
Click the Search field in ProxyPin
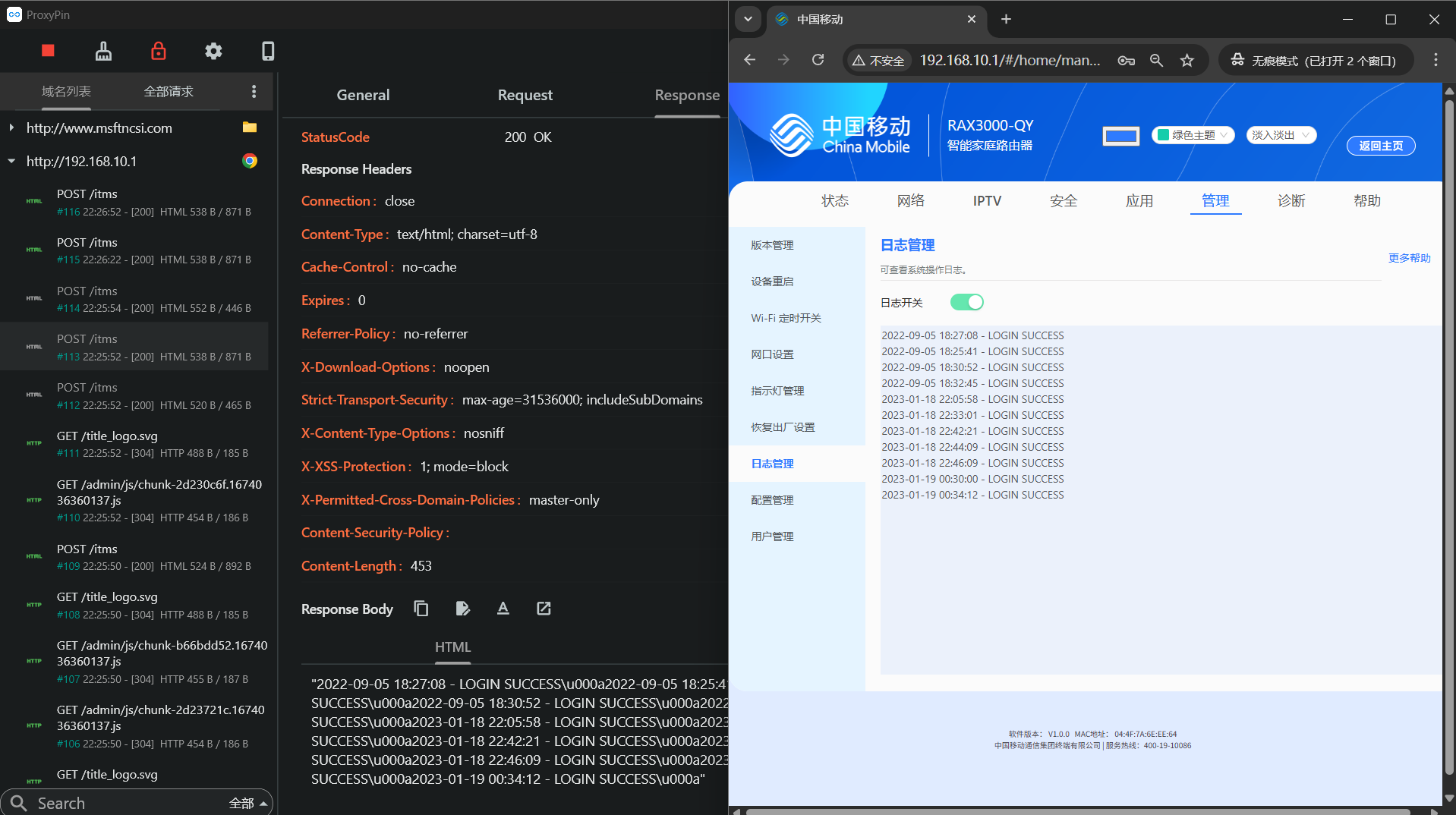[121, 803]
